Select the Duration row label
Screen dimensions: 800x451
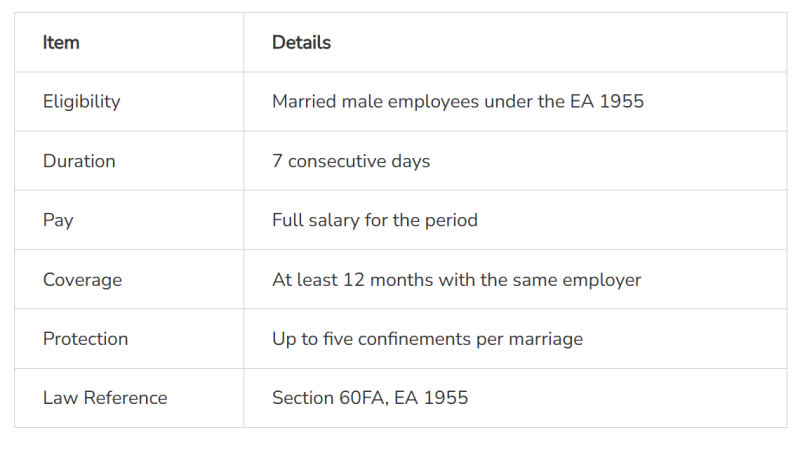[79, 161]
